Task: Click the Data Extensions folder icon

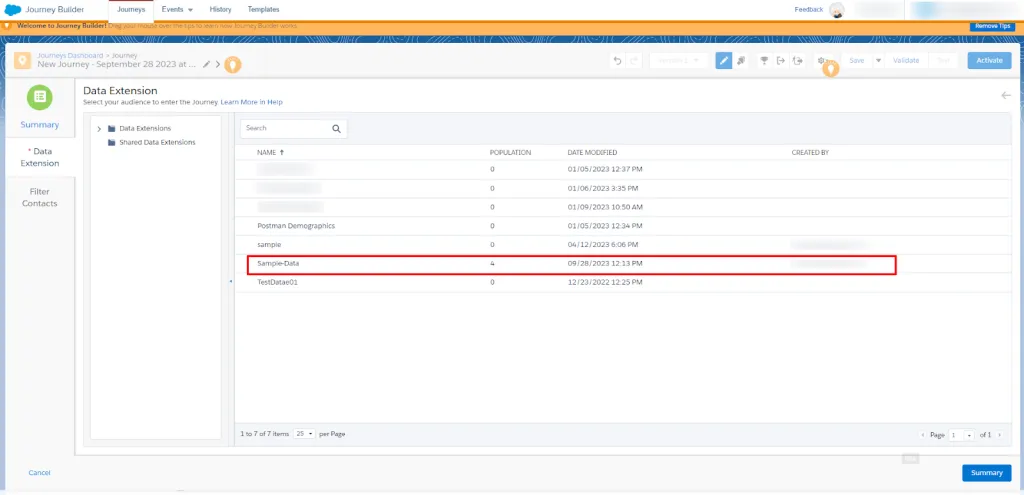Action: coord(112,129)
